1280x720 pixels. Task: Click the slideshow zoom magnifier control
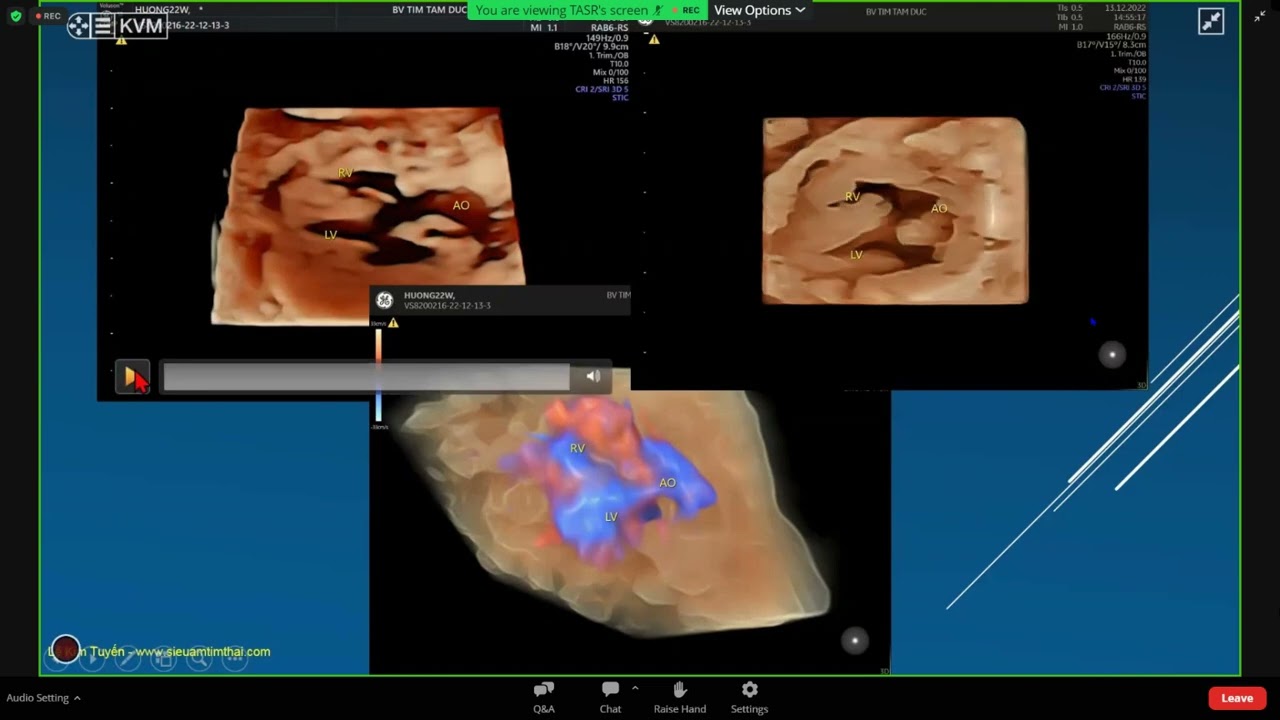tap(199, 657)
